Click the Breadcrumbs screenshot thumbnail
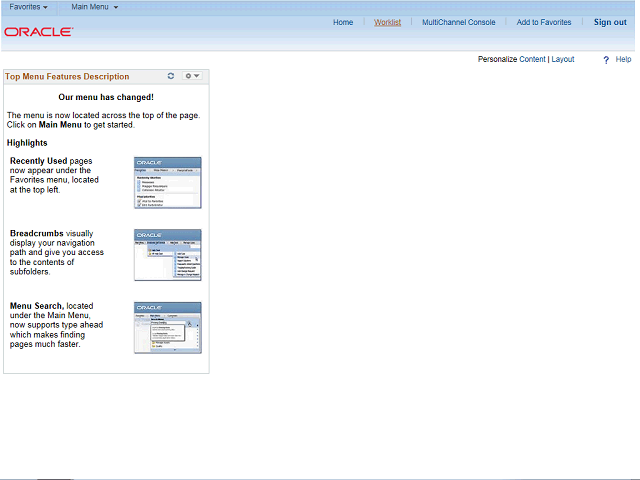The width and height of the screenshot is (640, 480). pyautogui.click(x=168, y=255)
